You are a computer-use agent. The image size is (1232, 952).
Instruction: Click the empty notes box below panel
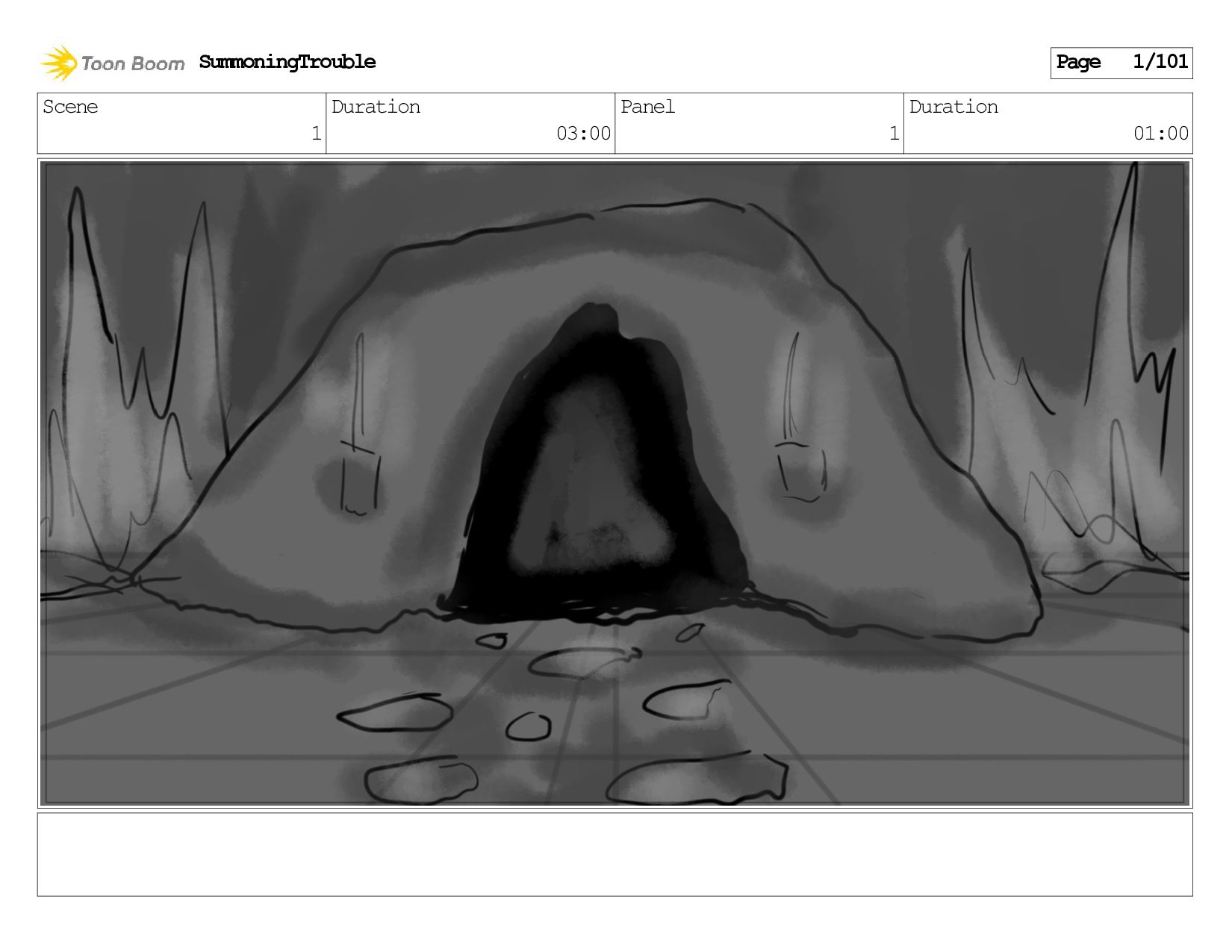(x=615, y=854)
